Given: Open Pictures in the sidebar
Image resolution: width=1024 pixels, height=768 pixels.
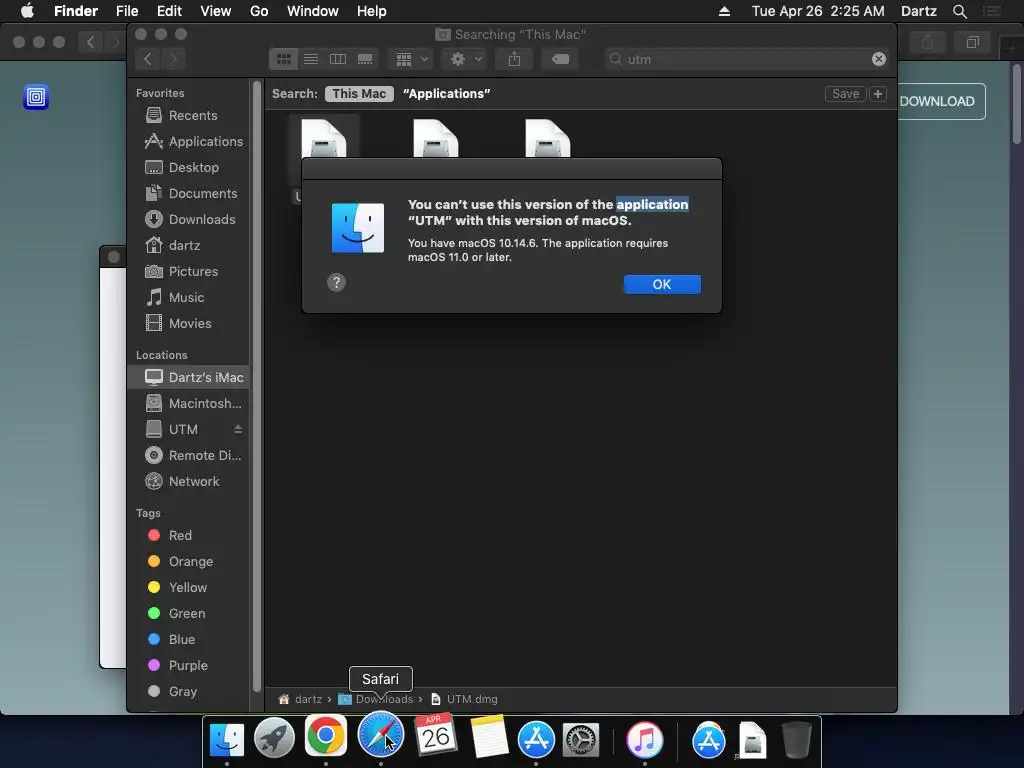Looking at the screenshot, I should (188, 271).
